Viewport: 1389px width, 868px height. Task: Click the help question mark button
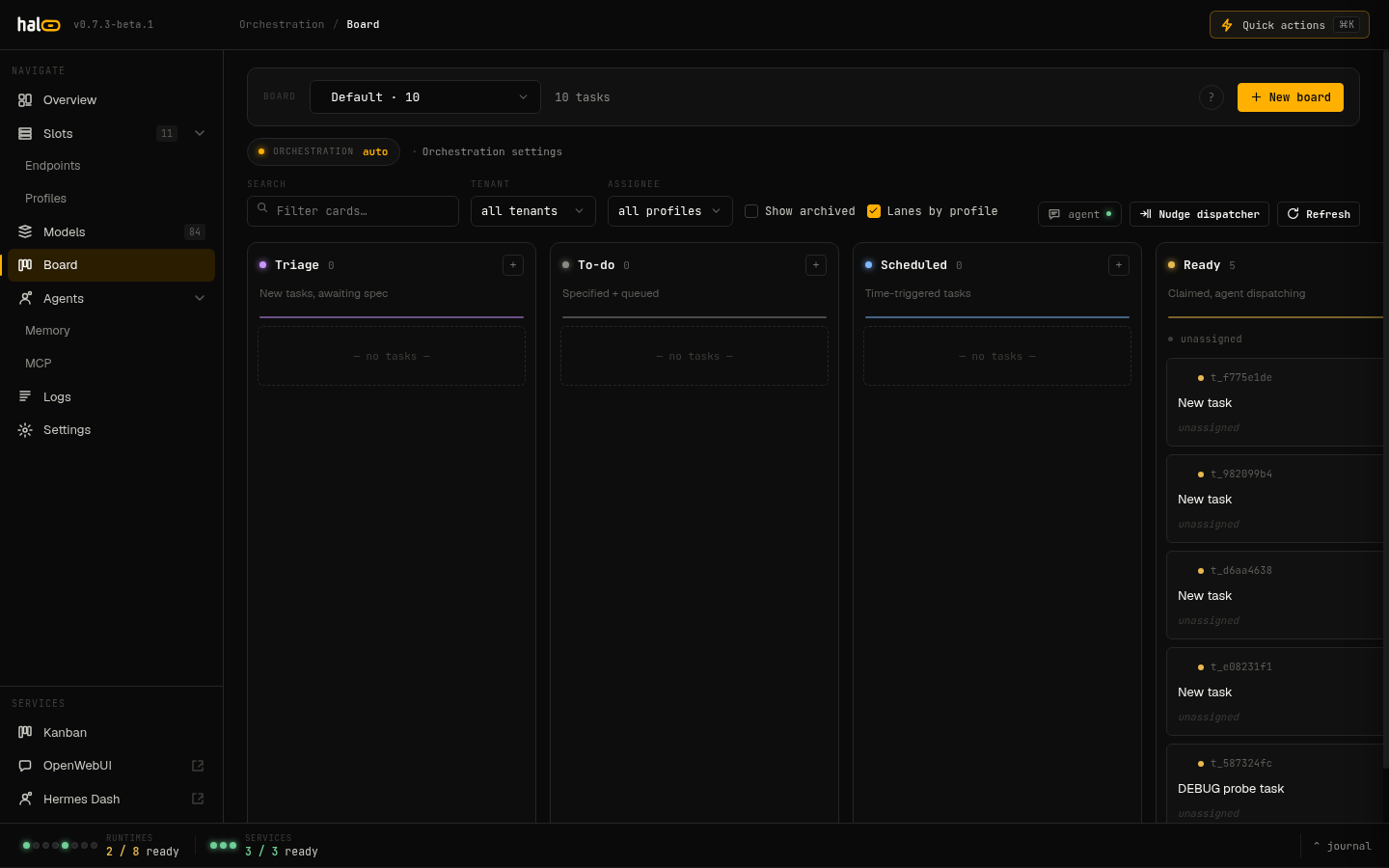(x=1212, y=97)
